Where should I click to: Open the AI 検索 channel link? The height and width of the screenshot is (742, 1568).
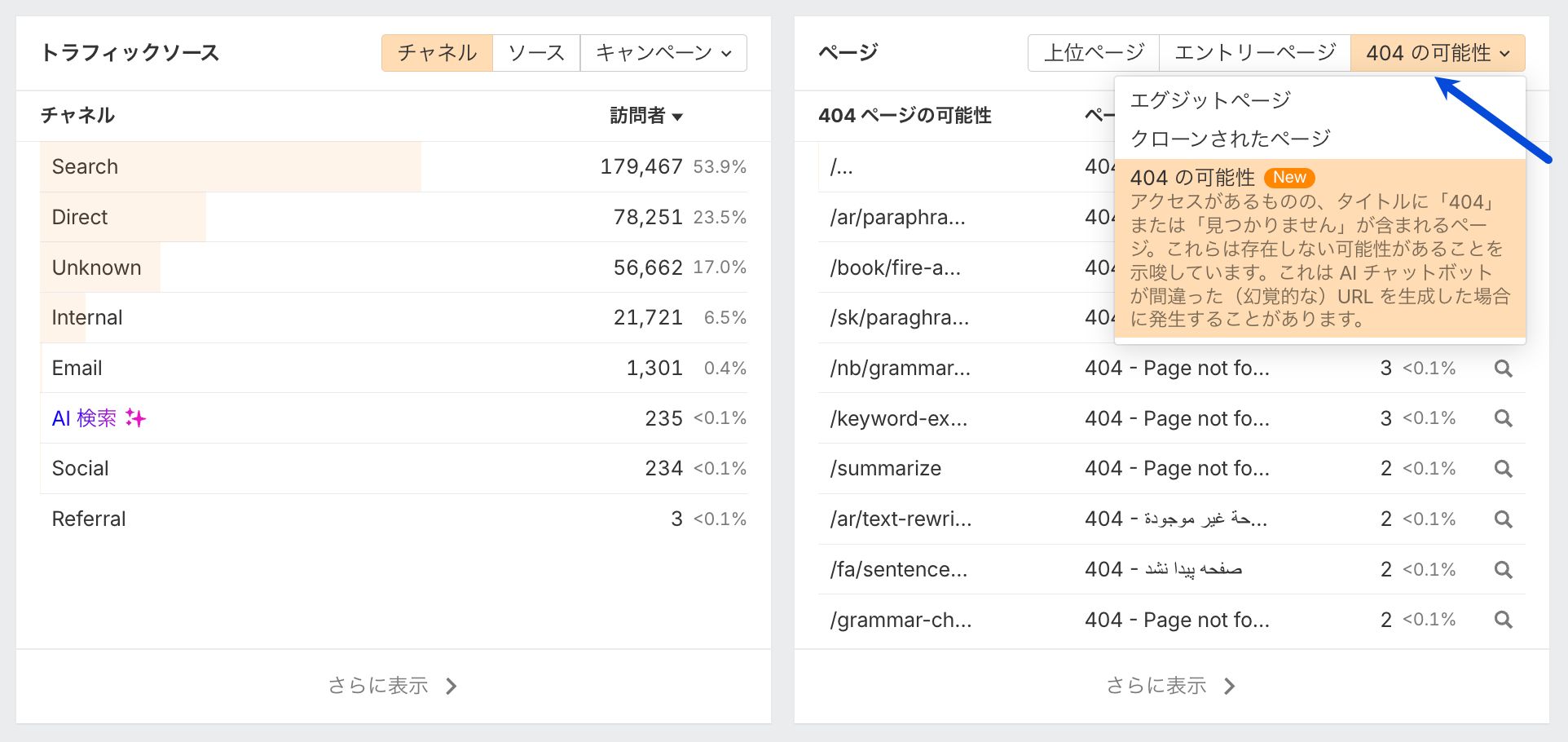pyautogui.click(x=84, y=418)
